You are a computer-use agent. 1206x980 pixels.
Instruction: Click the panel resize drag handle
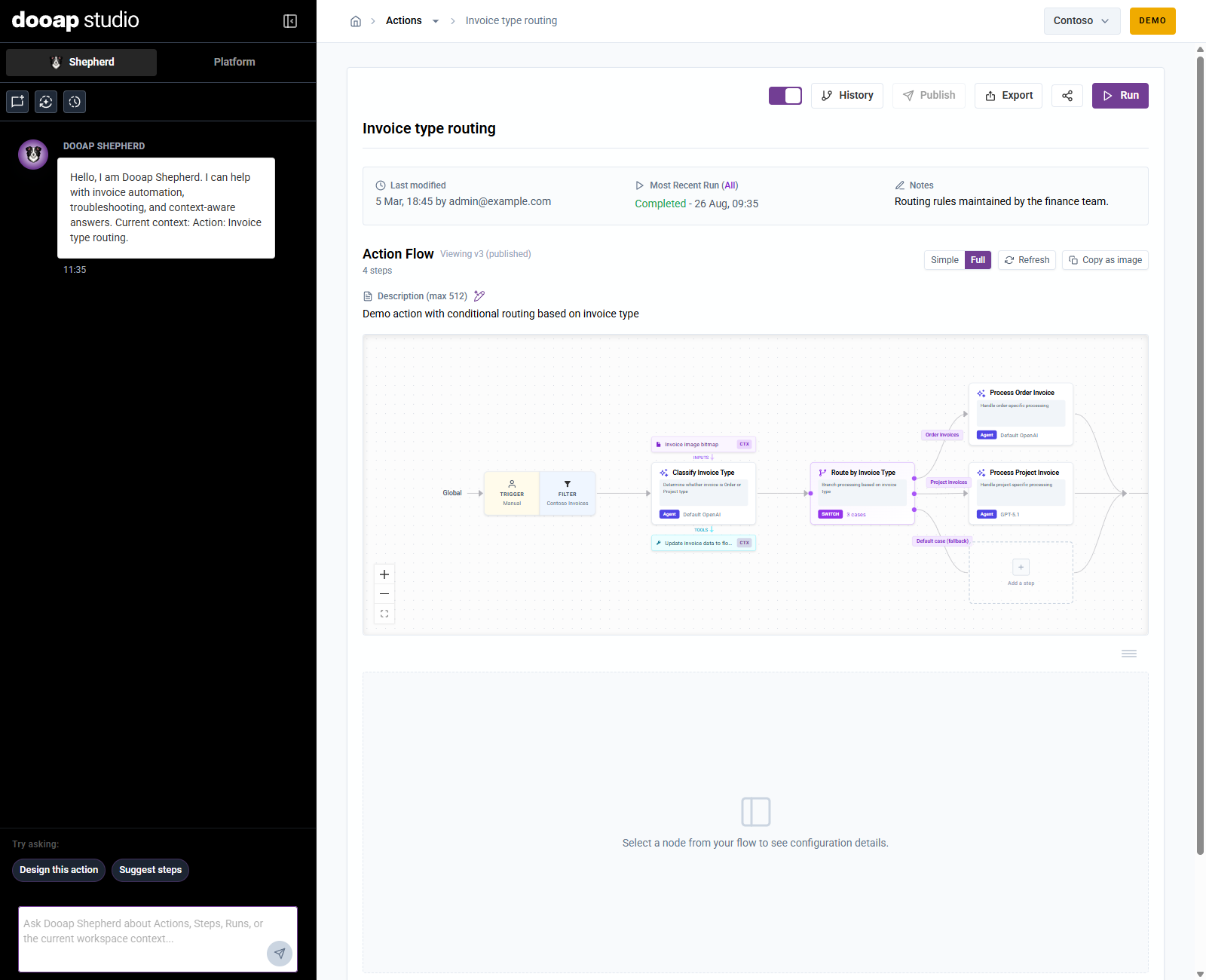[1129, 654]
